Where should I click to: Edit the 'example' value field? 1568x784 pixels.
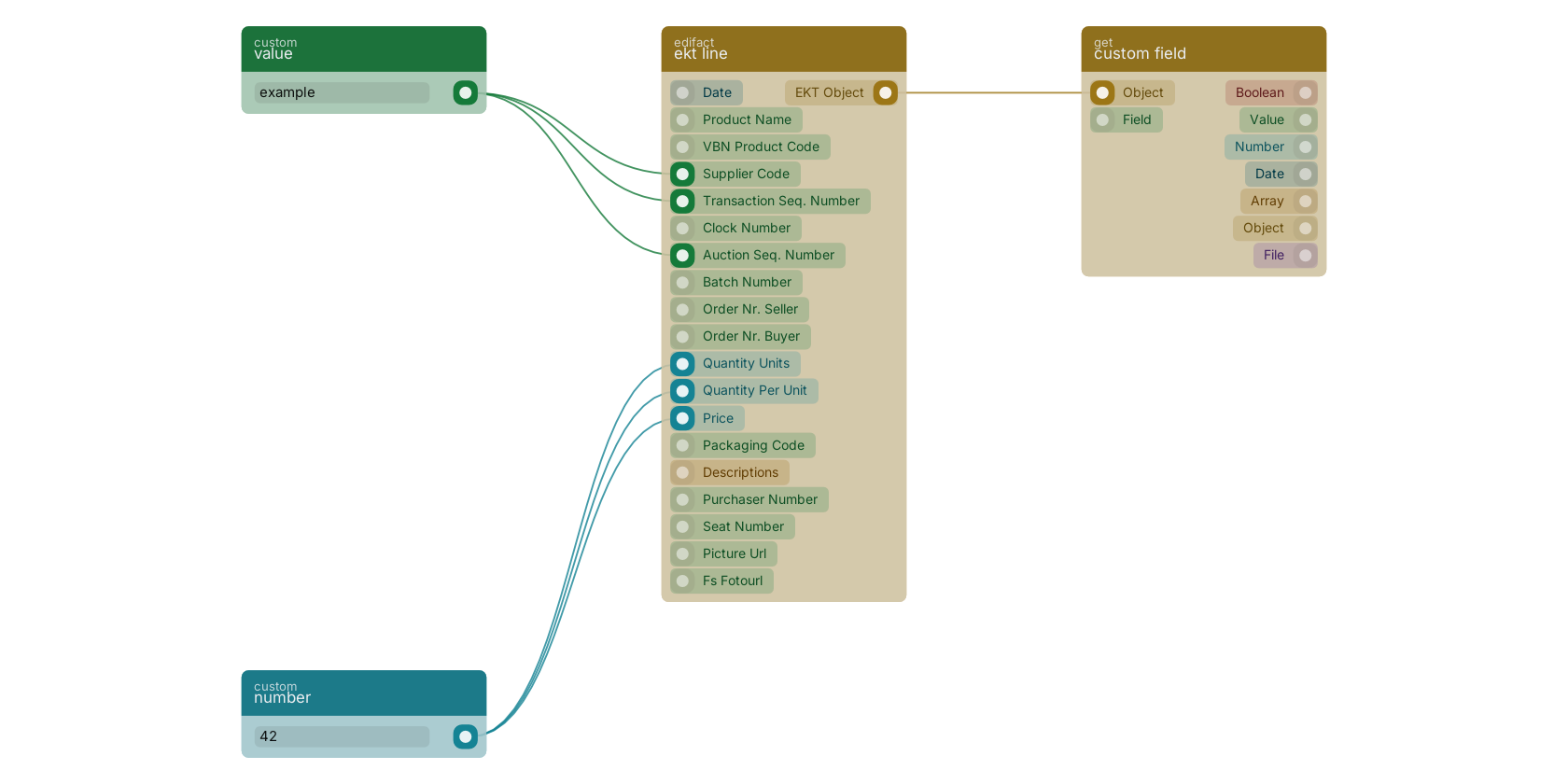point(342,92)
